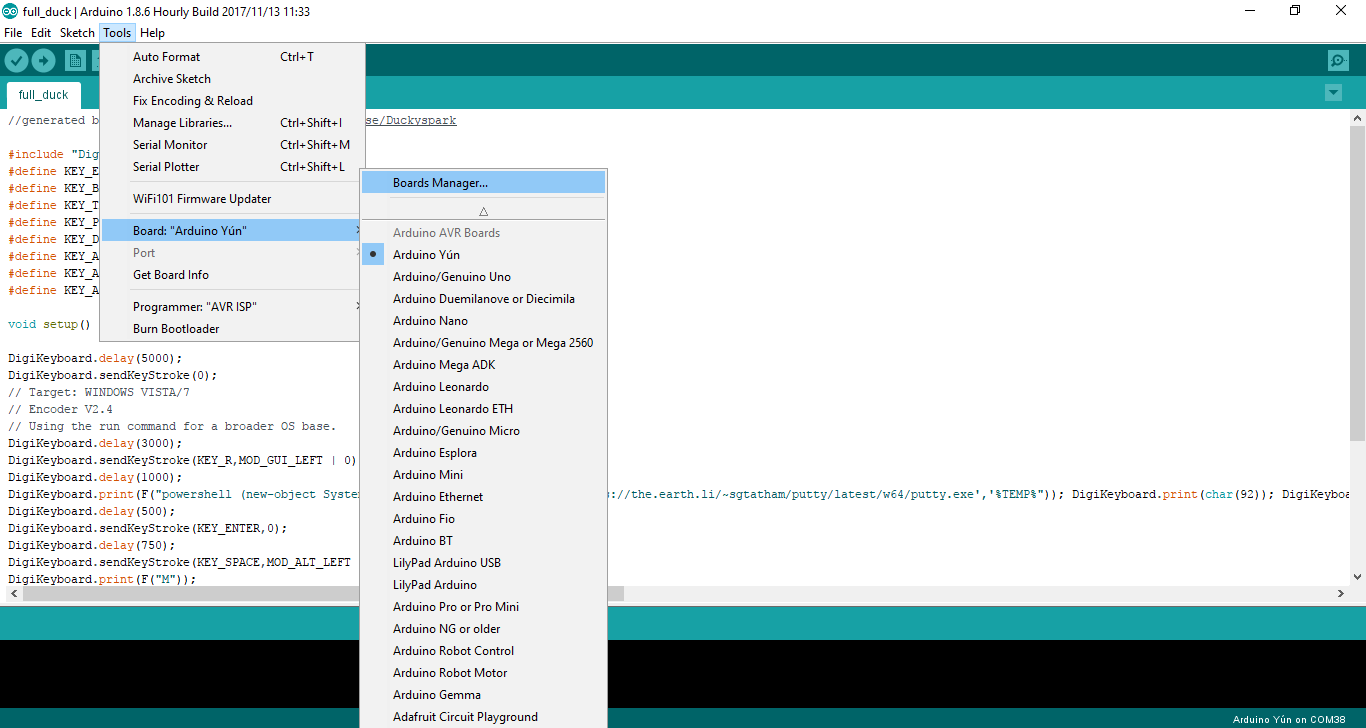Choose Arduino Robot Motor board
The image size is (1366, 728).
(483, 673)
